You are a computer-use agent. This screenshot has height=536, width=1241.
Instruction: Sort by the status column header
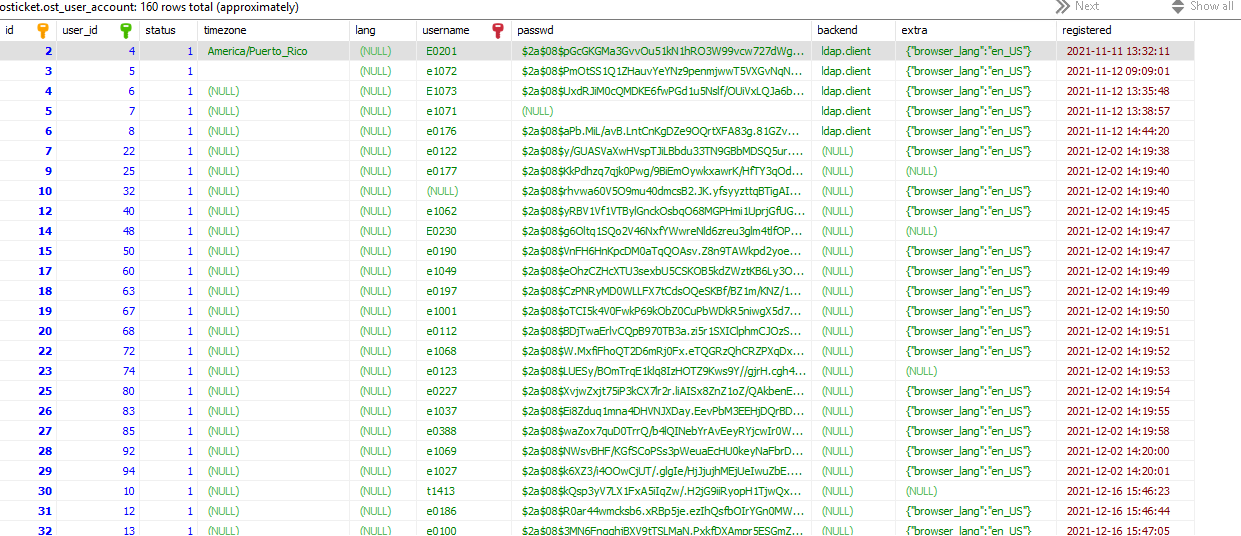160,31
